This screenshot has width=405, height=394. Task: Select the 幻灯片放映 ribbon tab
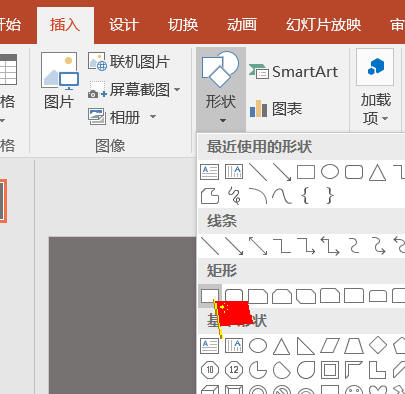pos(323,25)
